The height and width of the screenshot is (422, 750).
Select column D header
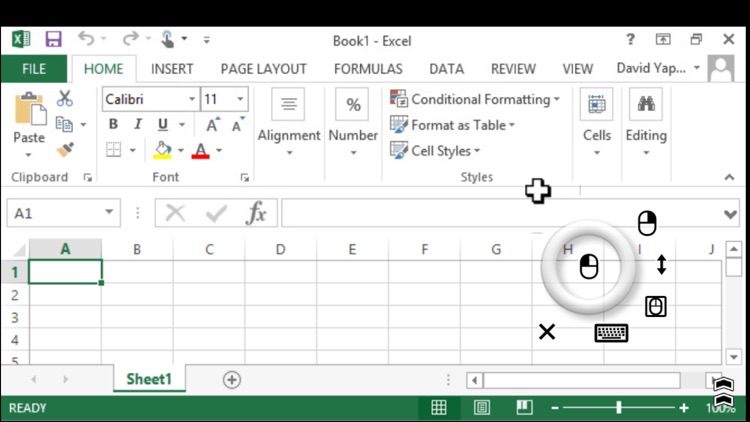pyautogui.click(x=280, y=249)
